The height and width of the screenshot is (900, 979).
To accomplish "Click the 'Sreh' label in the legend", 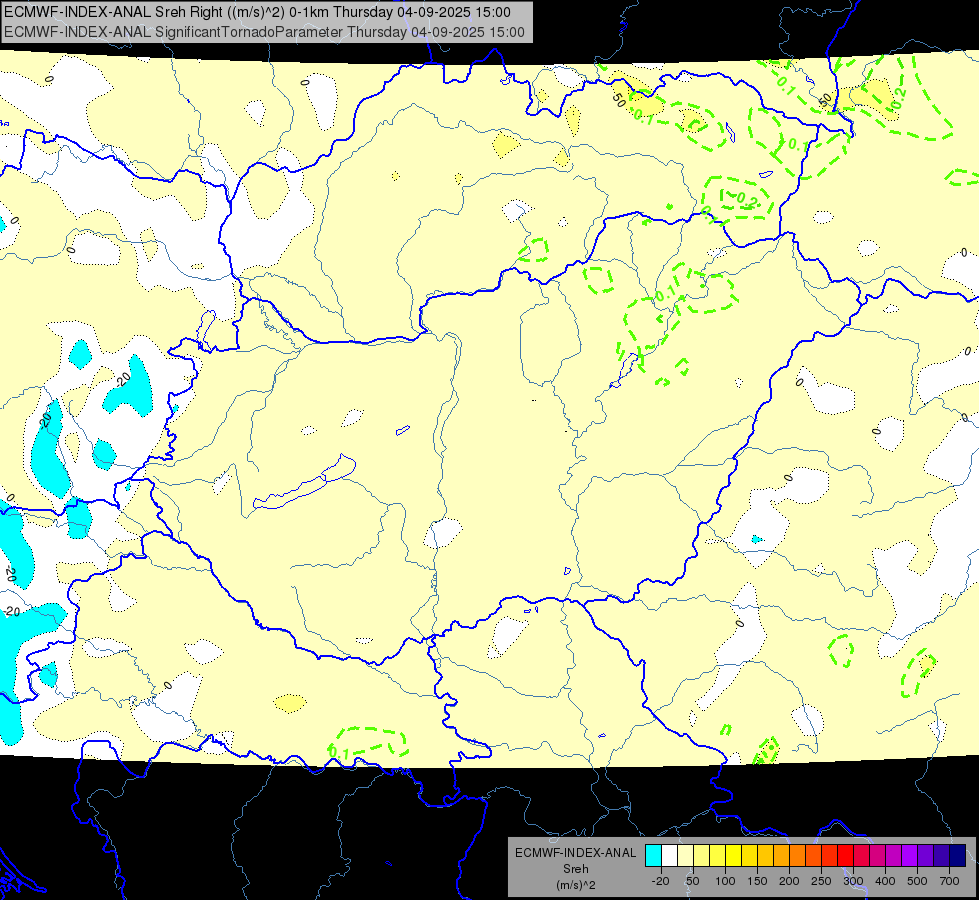I will click(x=576, y=869).
